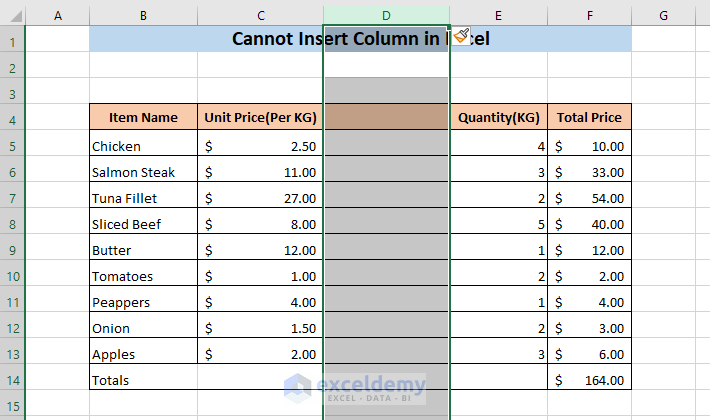Click the 'Salmon Steak' cell

143,172
